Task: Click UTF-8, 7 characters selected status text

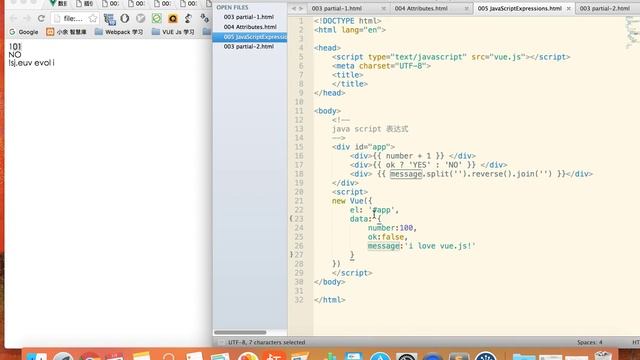Action: 267,342
